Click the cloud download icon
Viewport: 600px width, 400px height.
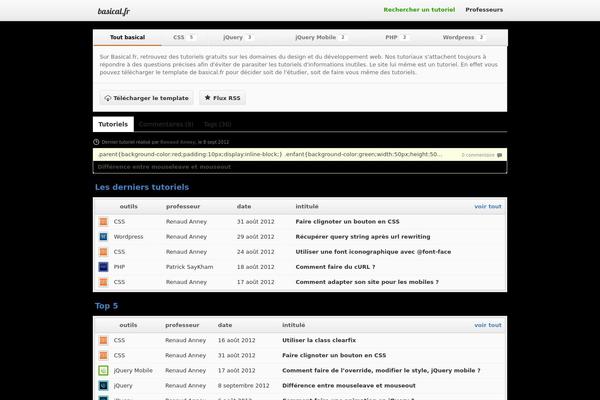click(x=108, y=98)
